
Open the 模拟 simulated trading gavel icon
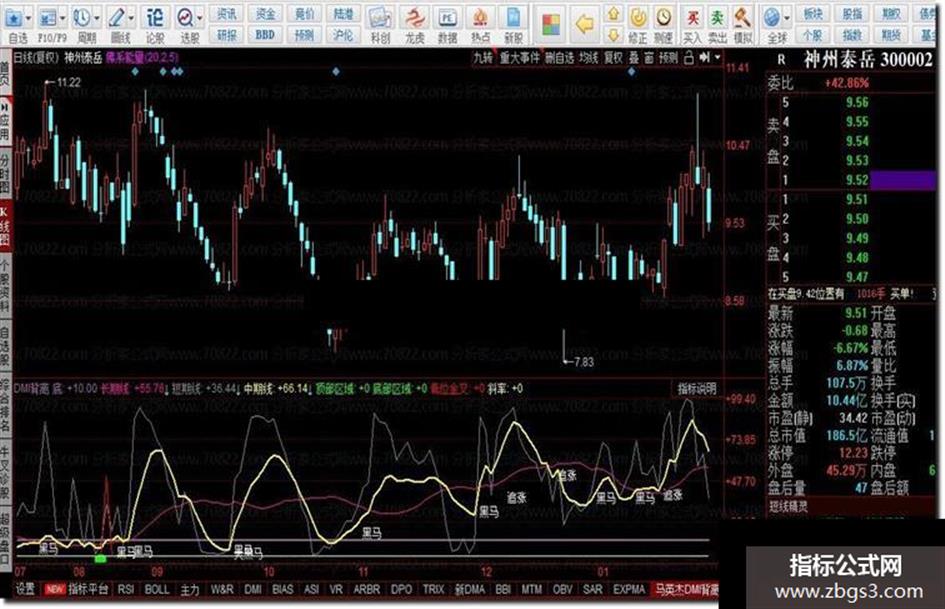(x=742, y=18)
